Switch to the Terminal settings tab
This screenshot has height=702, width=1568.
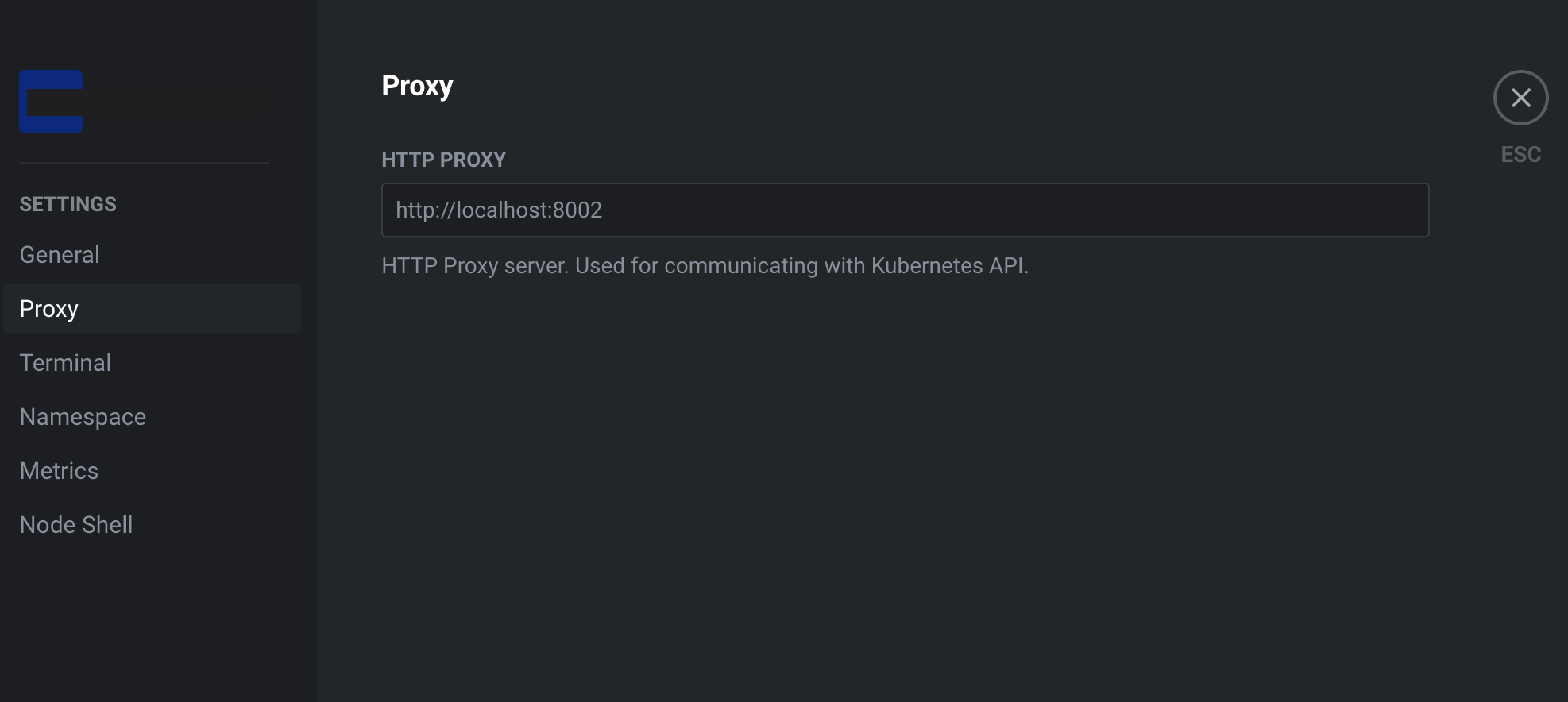click(65, 363)
